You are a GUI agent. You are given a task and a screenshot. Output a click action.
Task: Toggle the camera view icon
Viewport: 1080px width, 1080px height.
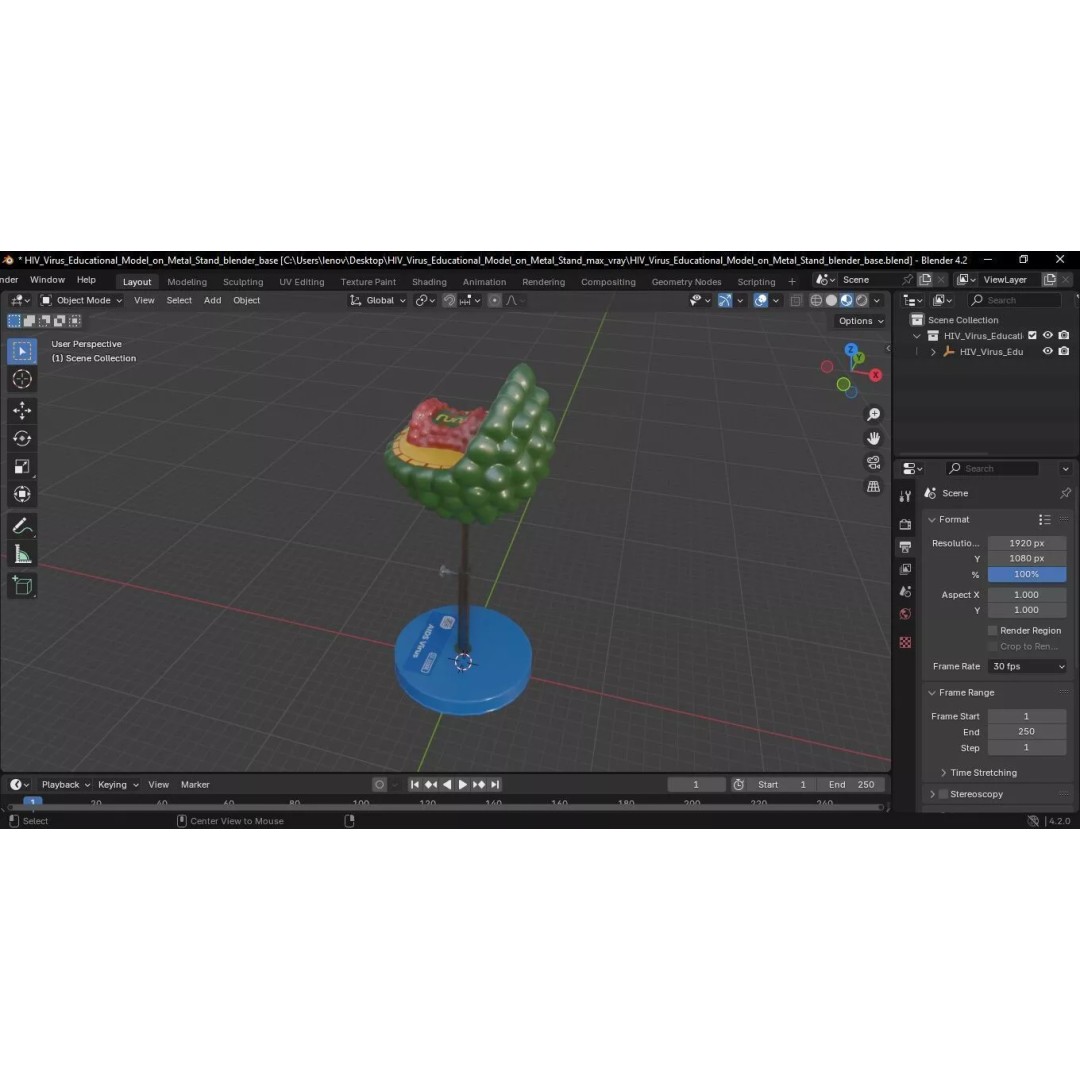(873, 462)
